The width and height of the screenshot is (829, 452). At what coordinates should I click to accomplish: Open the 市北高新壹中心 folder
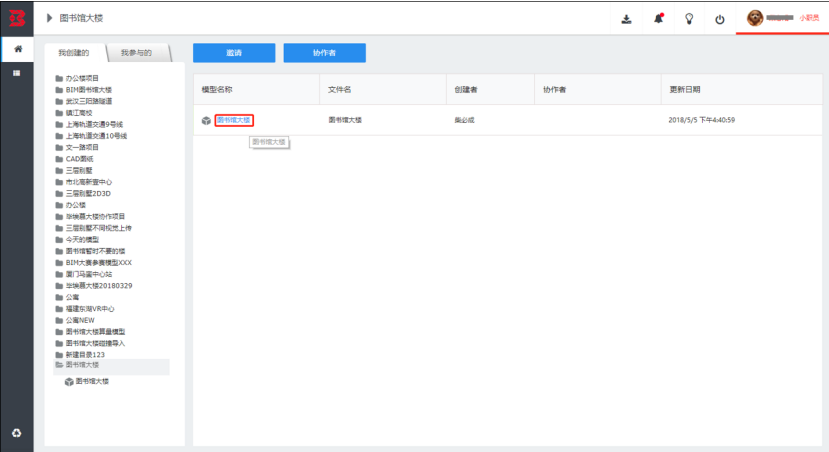point(89,182)
